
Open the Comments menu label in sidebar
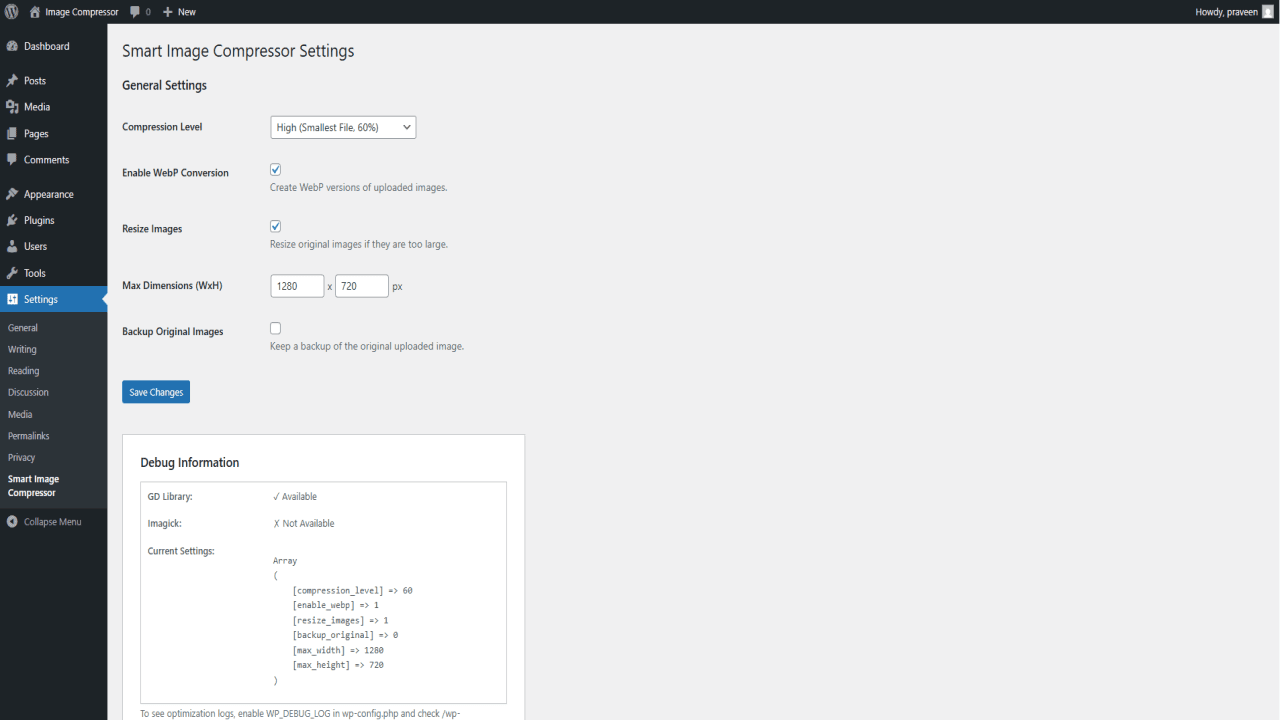tap(47, 160)
